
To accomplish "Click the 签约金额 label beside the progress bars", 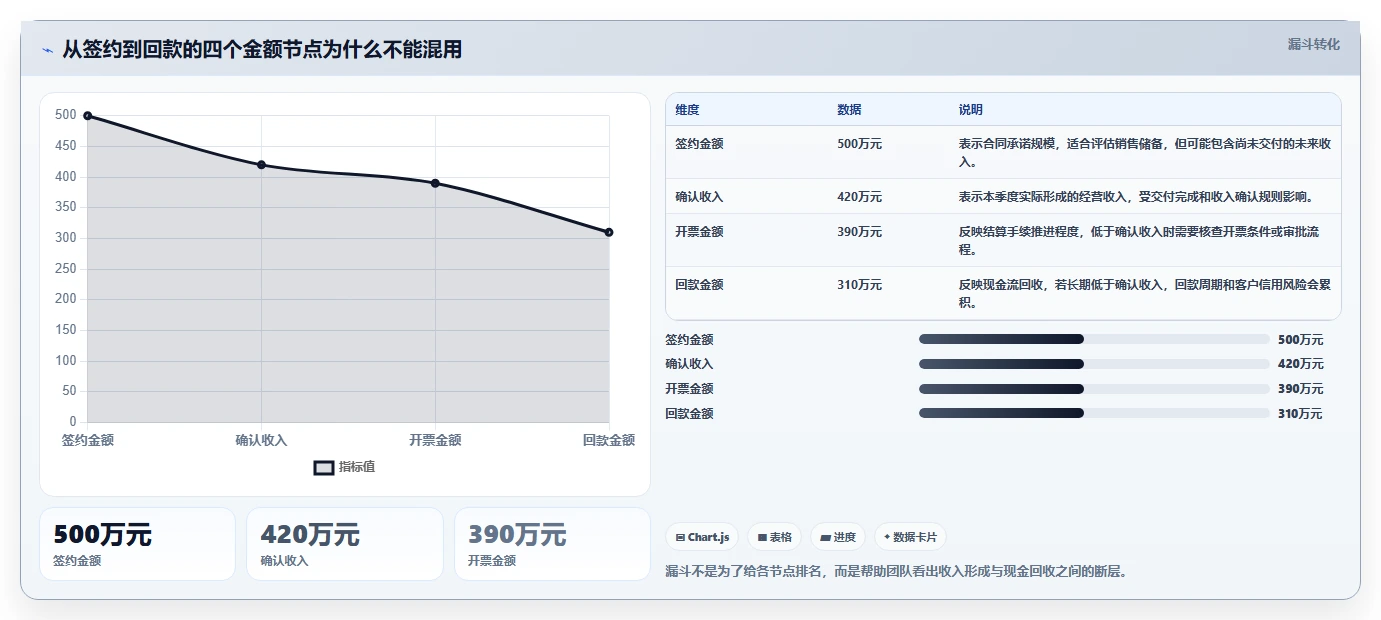I will pos(689,340).
